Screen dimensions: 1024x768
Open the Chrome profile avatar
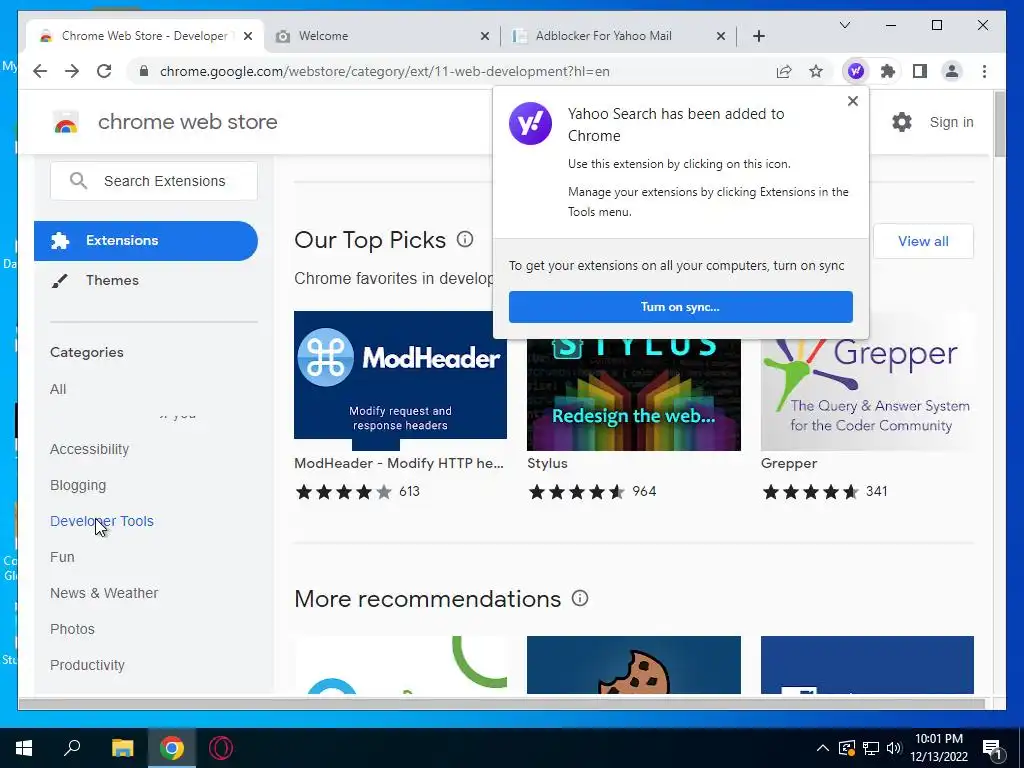coord(952,71)
